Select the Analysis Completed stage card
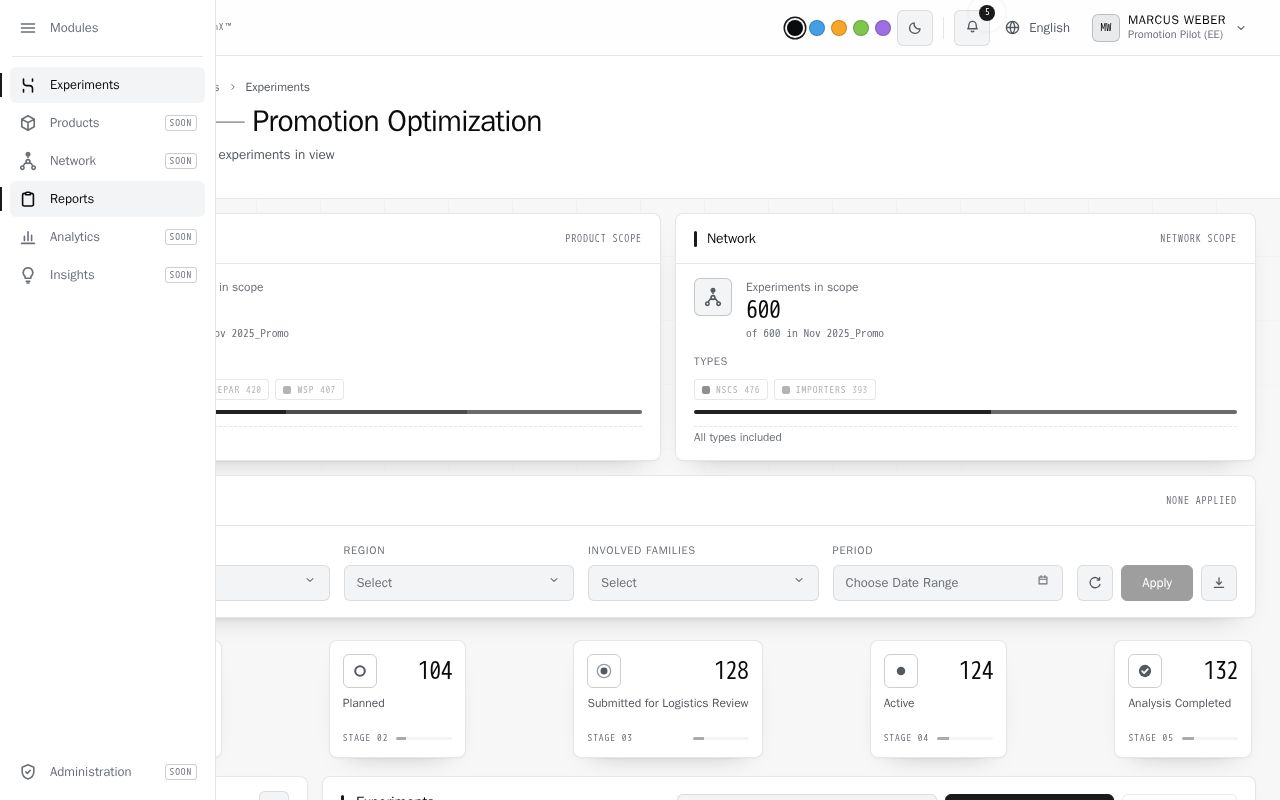The width and height of the screenshot is (1280, 800). click(x=1183, y=699)
